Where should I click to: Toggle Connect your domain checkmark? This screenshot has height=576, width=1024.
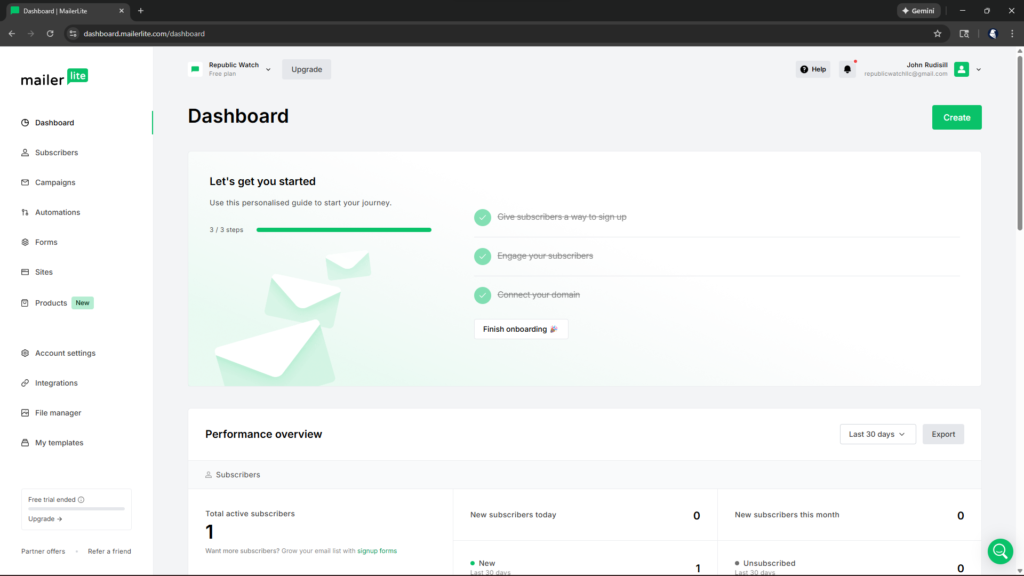click(483, 295)
